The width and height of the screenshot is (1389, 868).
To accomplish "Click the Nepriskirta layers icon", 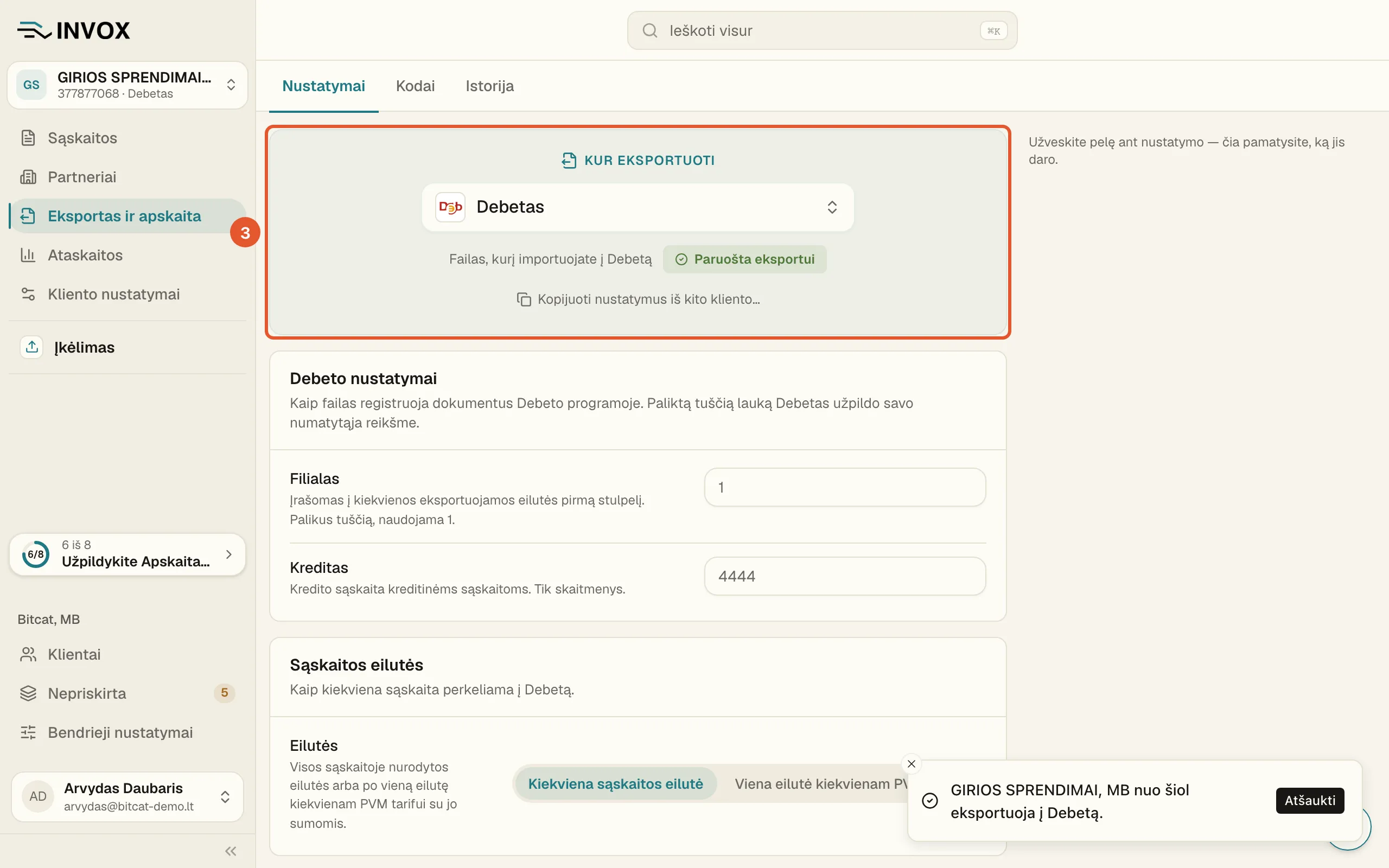I will (x=28, y=693).
